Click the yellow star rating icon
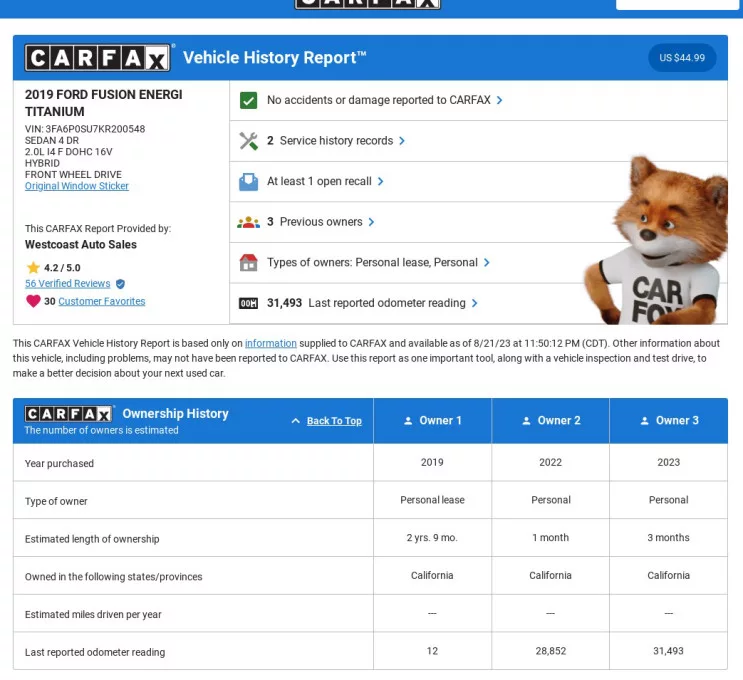 (33, 268)
